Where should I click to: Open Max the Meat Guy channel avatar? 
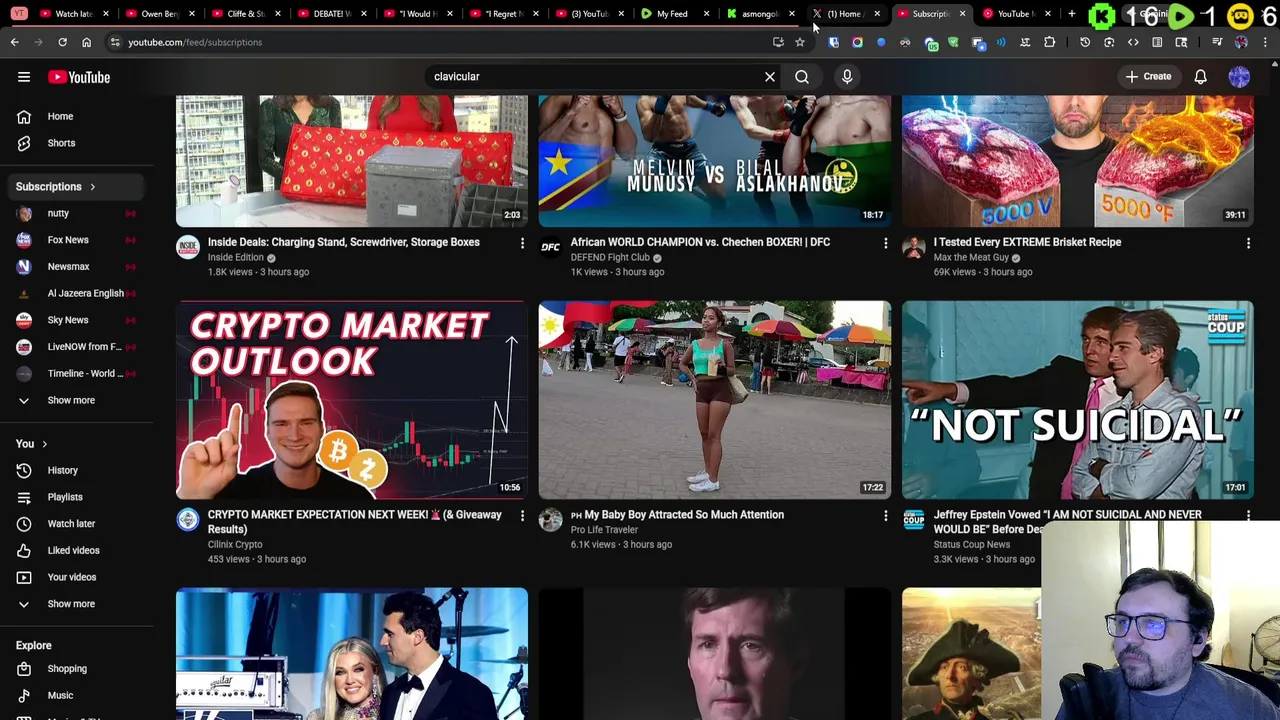[914, 248]
